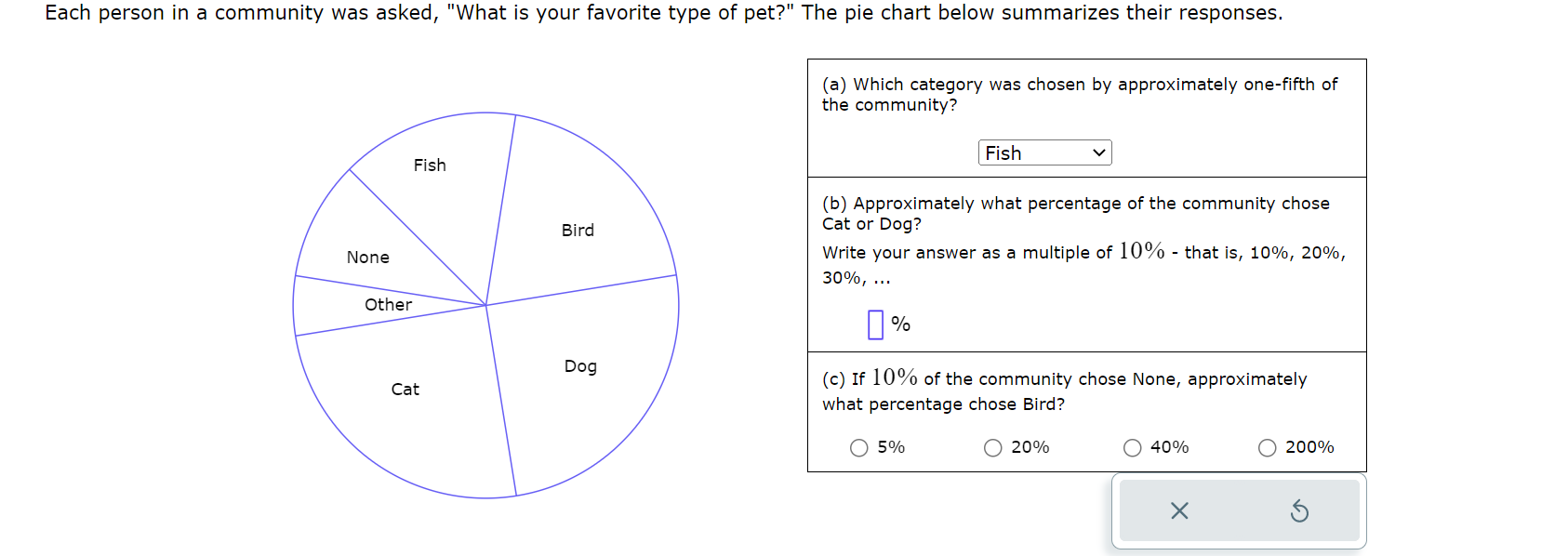Click the question (b) Cat or Dog text
1568x556 pixels.
click(x=1075, y=213)
